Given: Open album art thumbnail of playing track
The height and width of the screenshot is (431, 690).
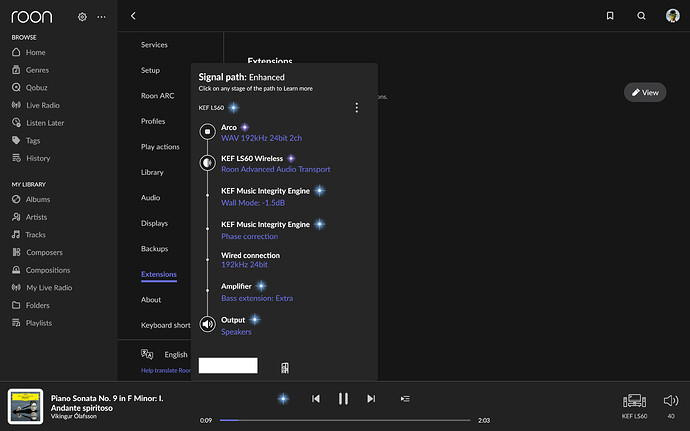Looking at the screenshot, I should click(x=26, y=406).
